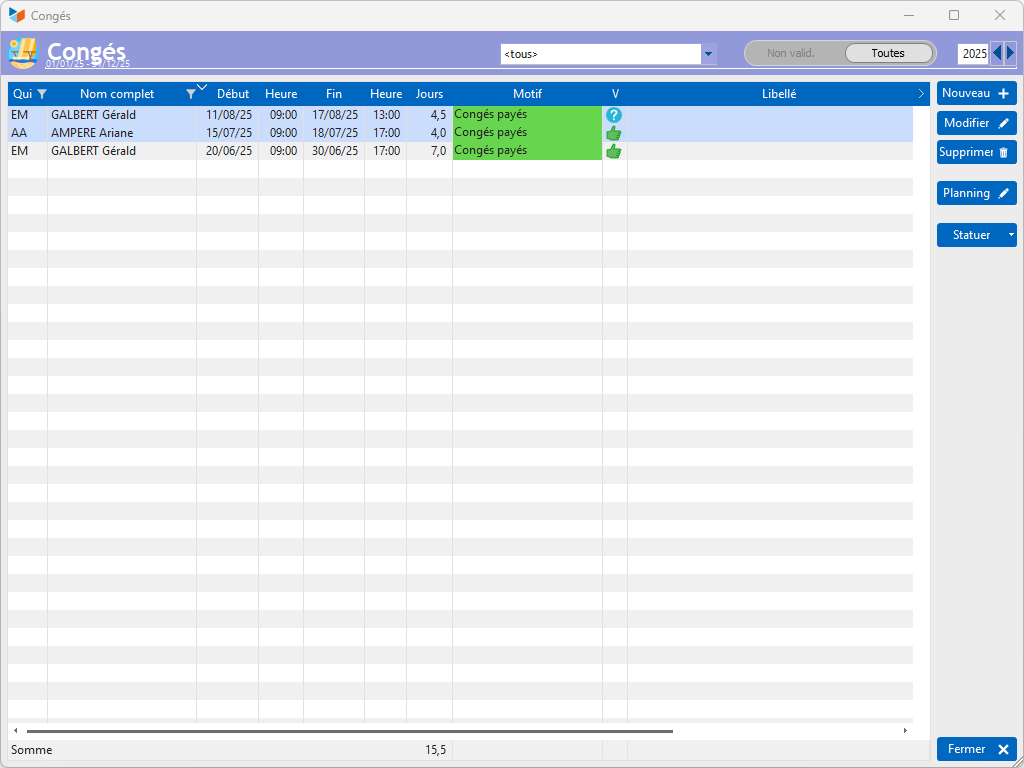Screen dimensions: 1024x768
Task: Click the green Congés payés cell for AMPERE Ariane
Action: (528, 133)
